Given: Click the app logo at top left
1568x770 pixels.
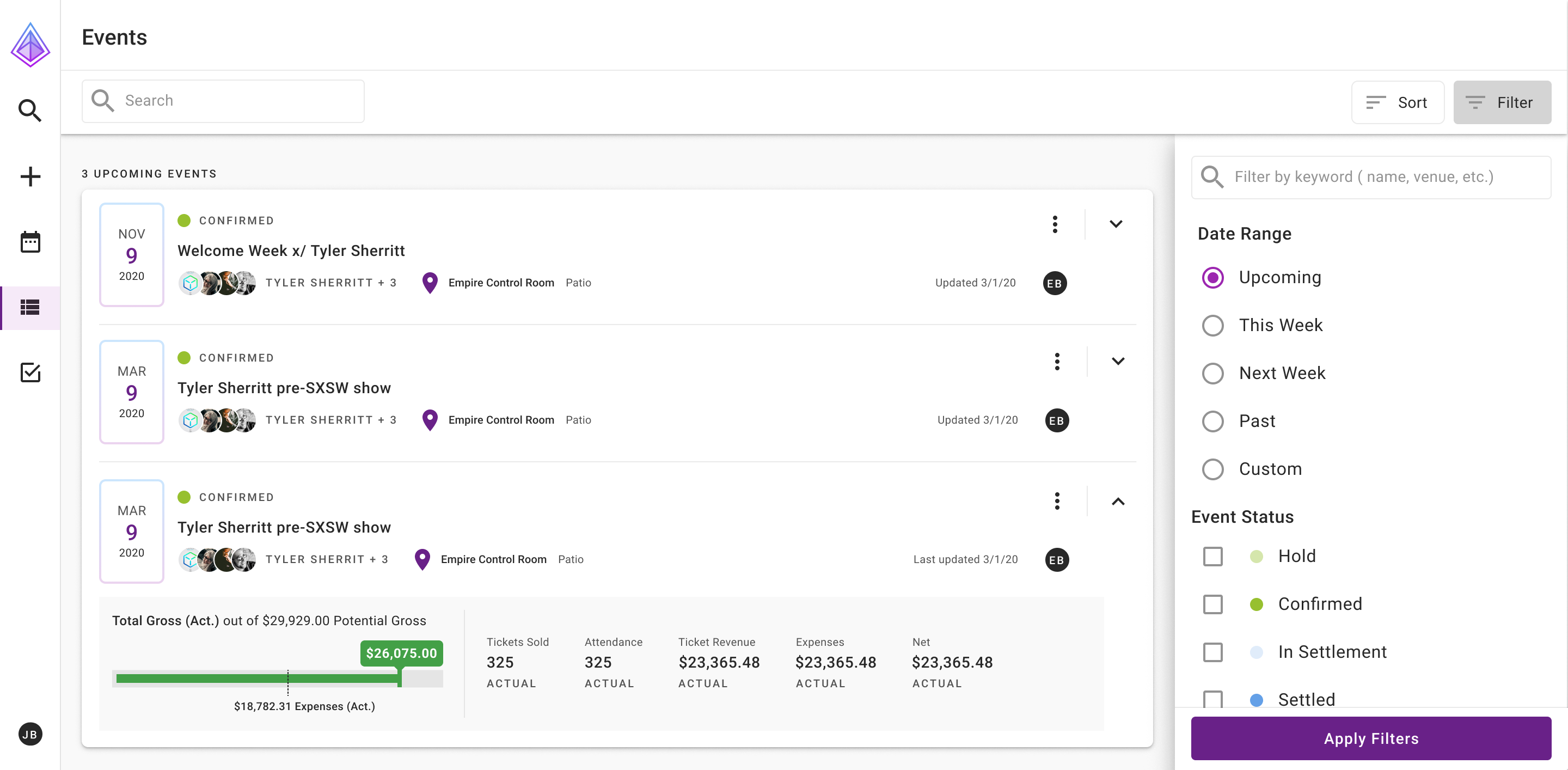Looking at the screenshot, I should click(30, 44).
